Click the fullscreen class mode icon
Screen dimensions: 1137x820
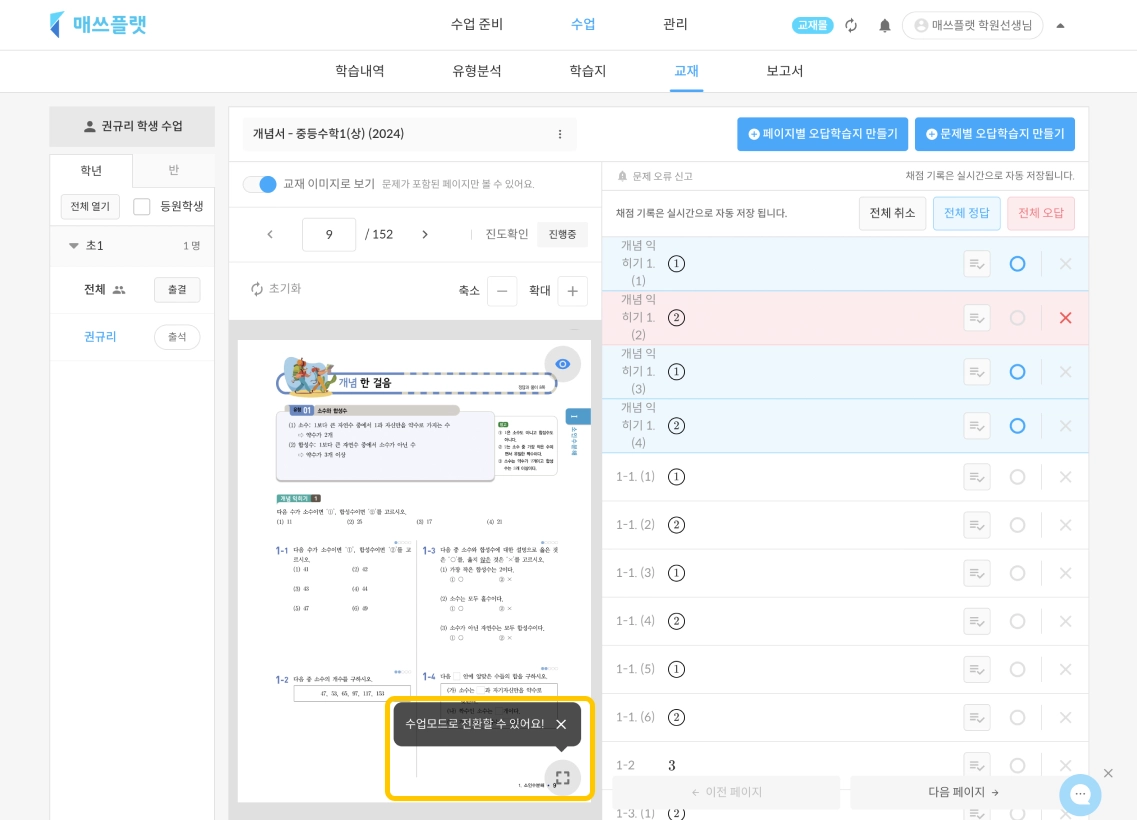pyautogui.click(x=562, y=778)
